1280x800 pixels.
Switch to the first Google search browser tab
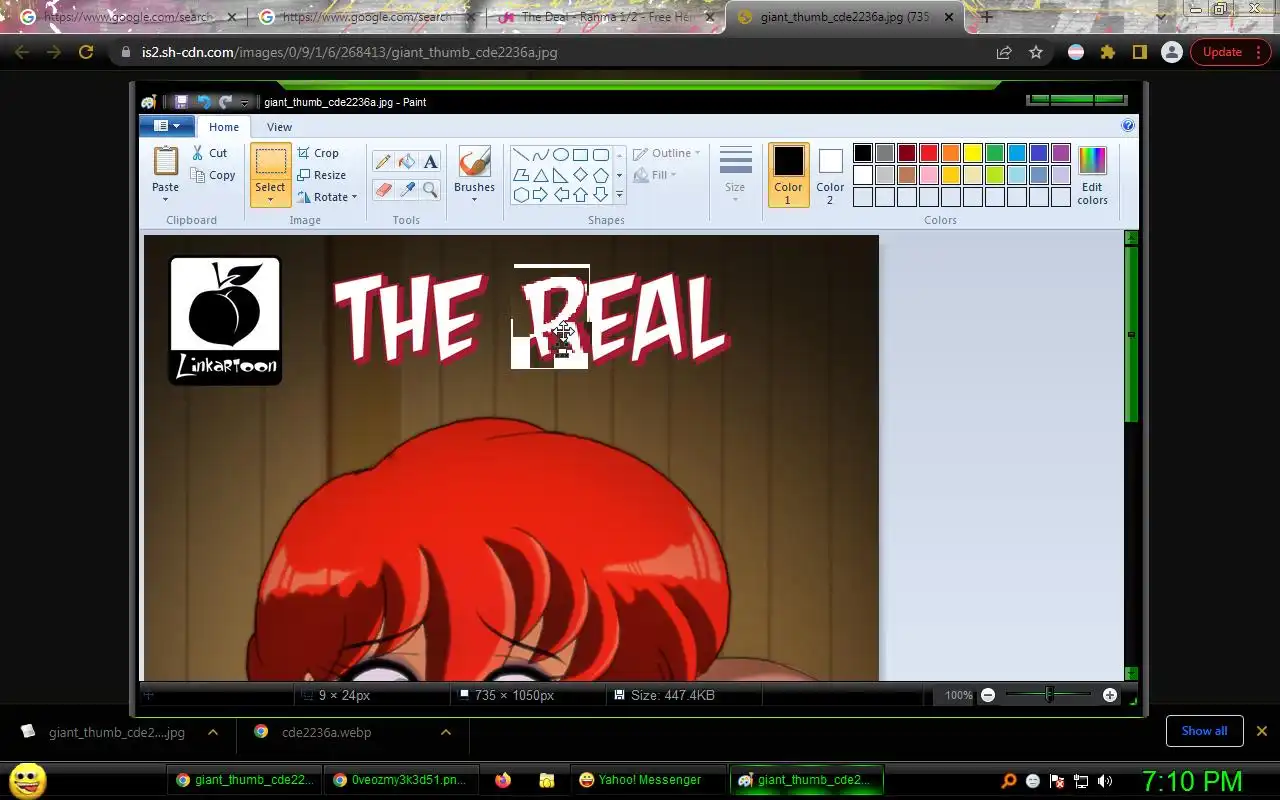coord(129,17)
